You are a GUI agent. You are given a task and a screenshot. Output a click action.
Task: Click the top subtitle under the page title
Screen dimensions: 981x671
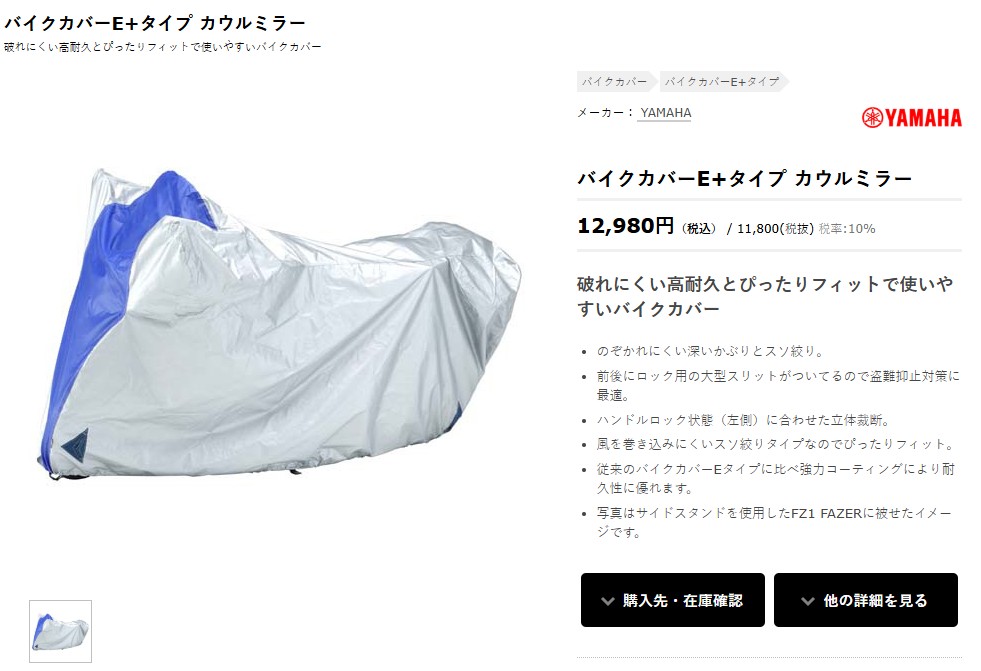[163, 47]
